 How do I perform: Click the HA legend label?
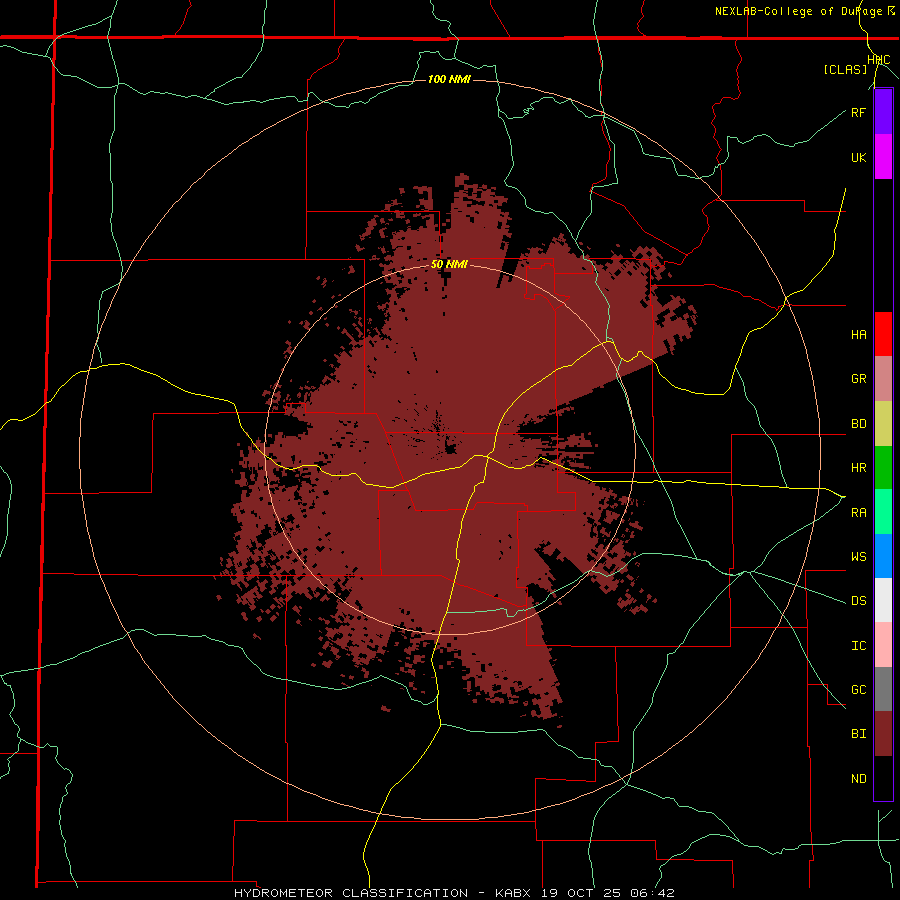click(x=858, y=334)
